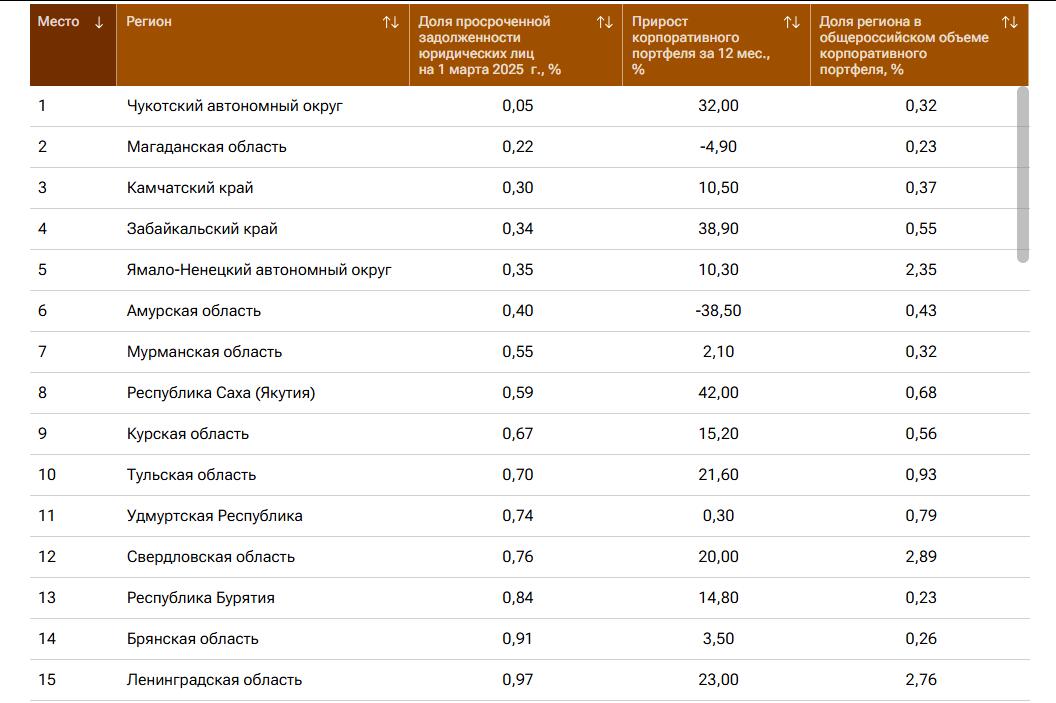
Task: Select the Ленинградская область row
Action: coord(214,680)
